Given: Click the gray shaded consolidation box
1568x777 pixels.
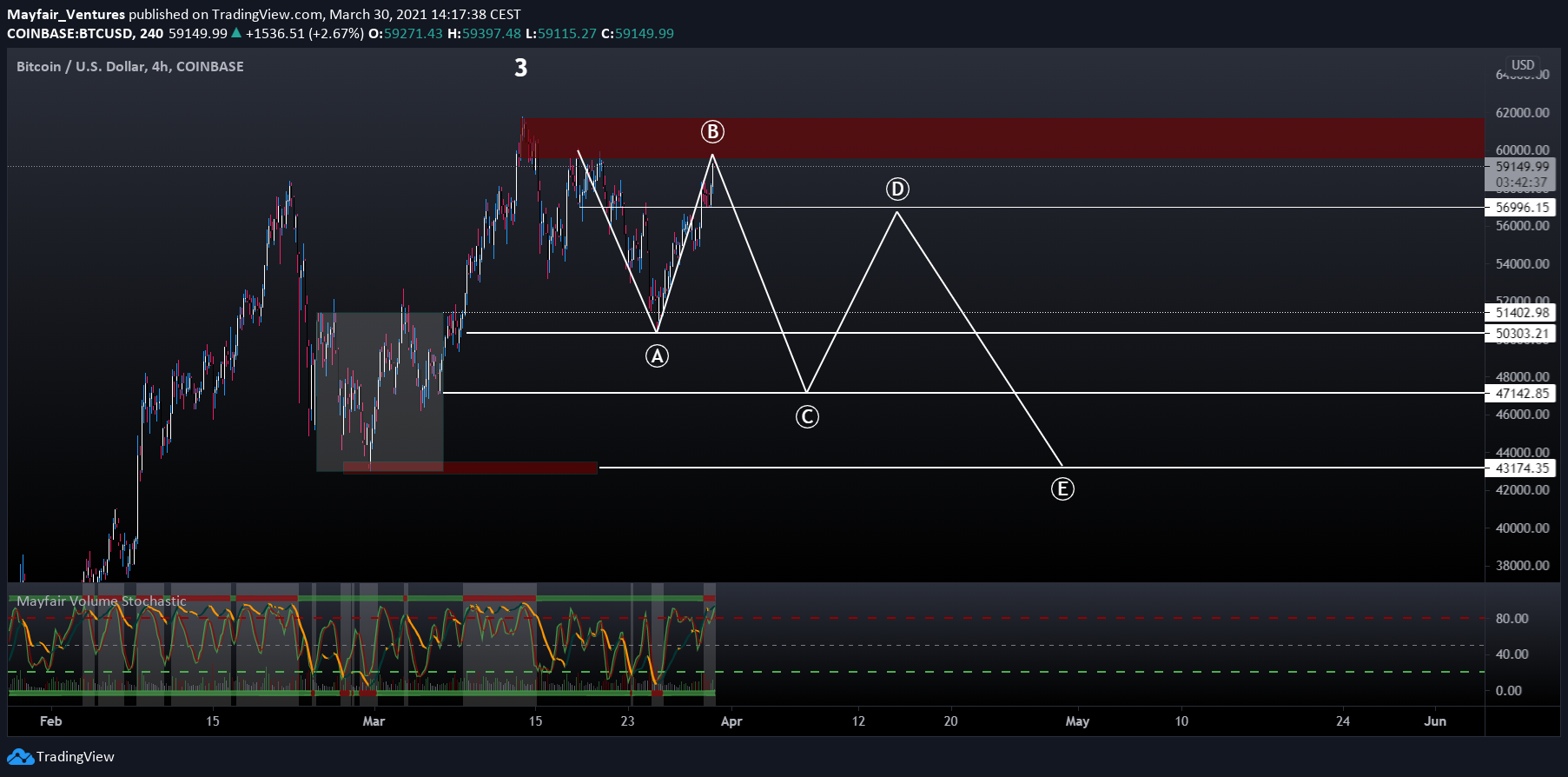Looking at the screenshot, I should pos(380,391).
